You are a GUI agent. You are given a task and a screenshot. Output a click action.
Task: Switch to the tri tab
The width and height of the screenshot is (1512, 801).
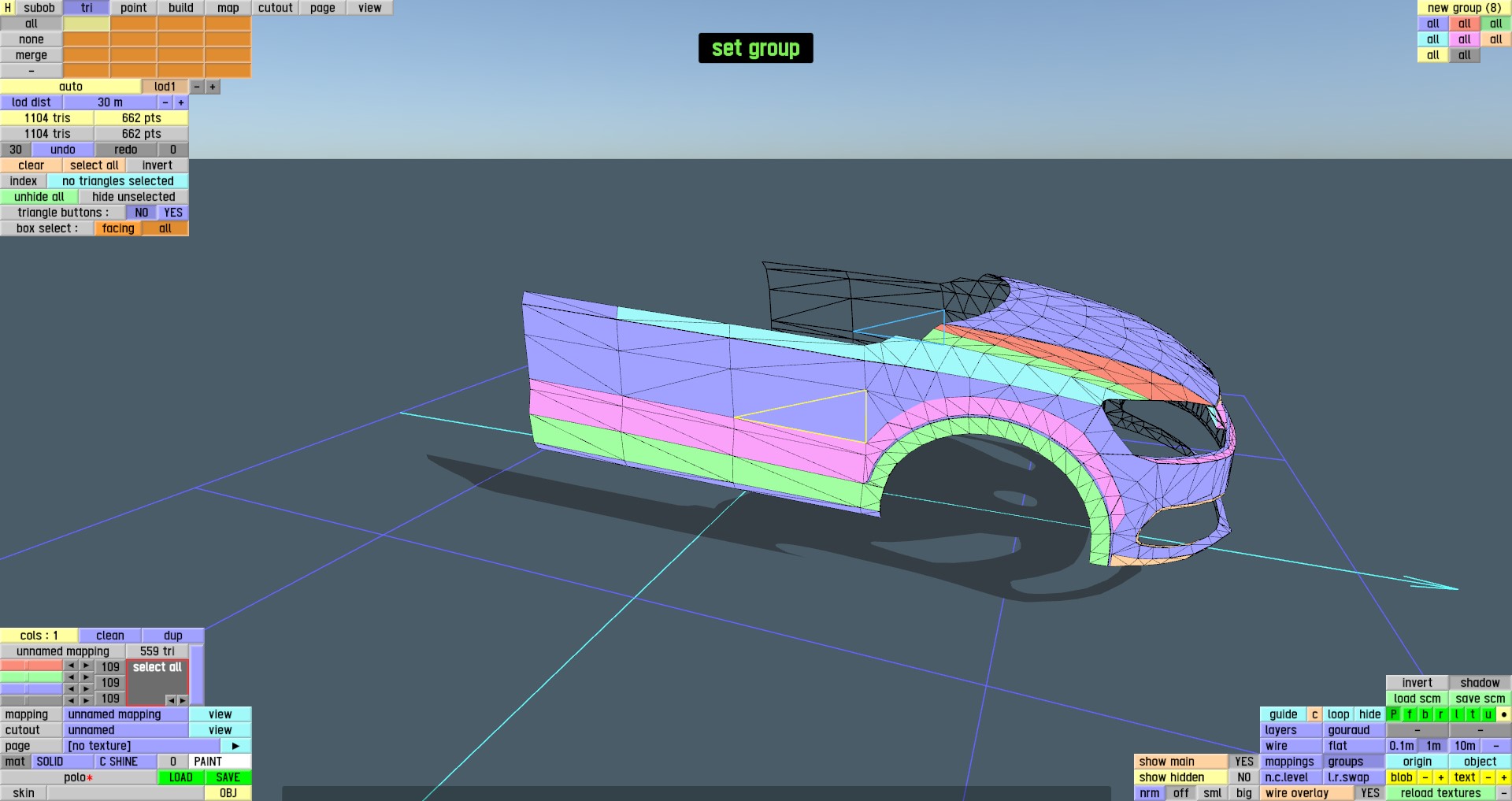(87, 8)
